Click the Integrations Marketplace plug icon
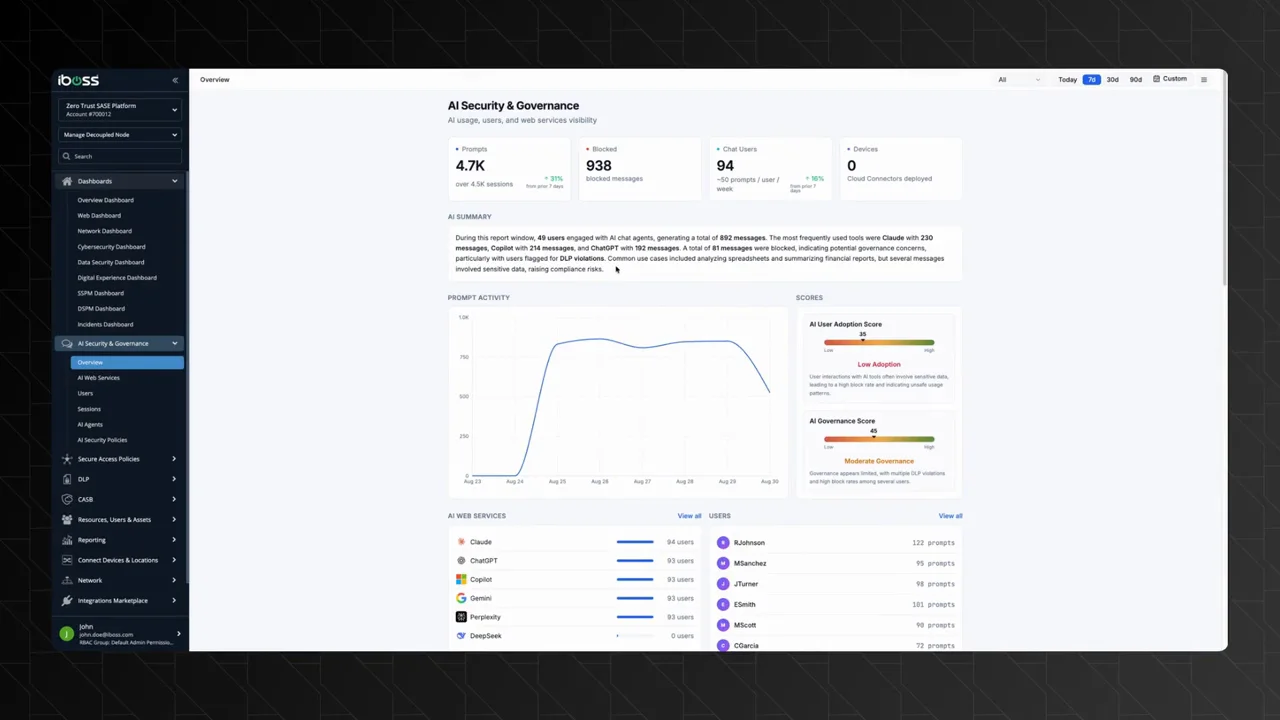The image size is (1280, 720). 67,601
